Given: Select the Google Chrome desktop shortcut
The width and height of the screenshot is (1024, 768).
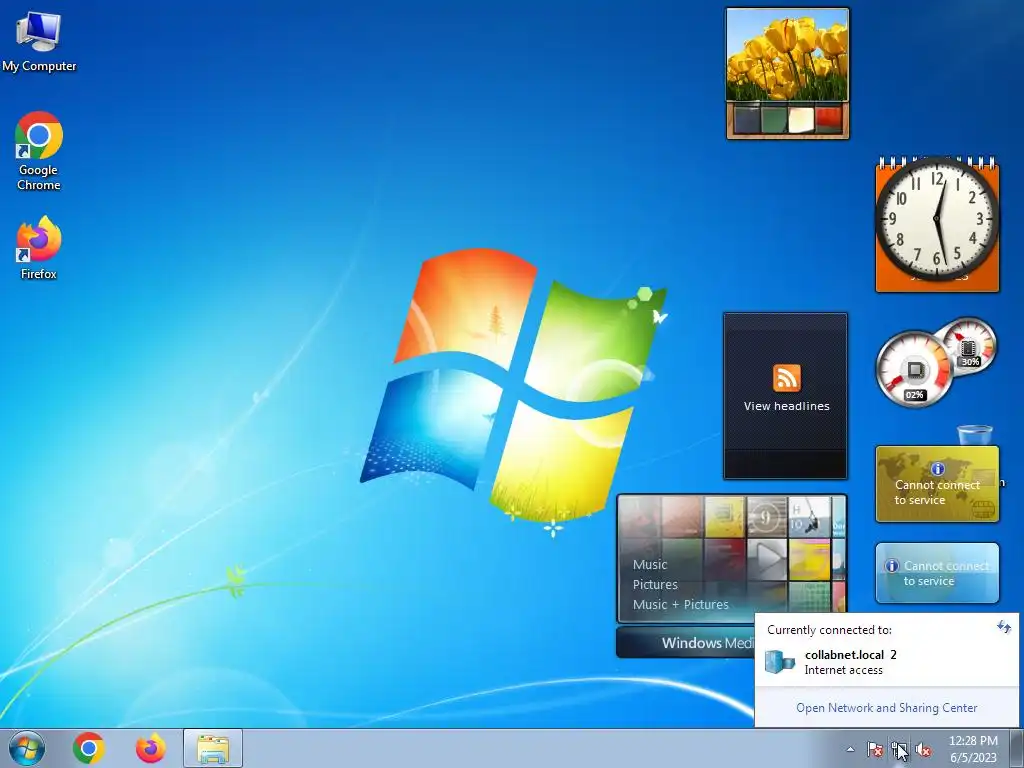Looking at the screenshot, I should 39,152.
